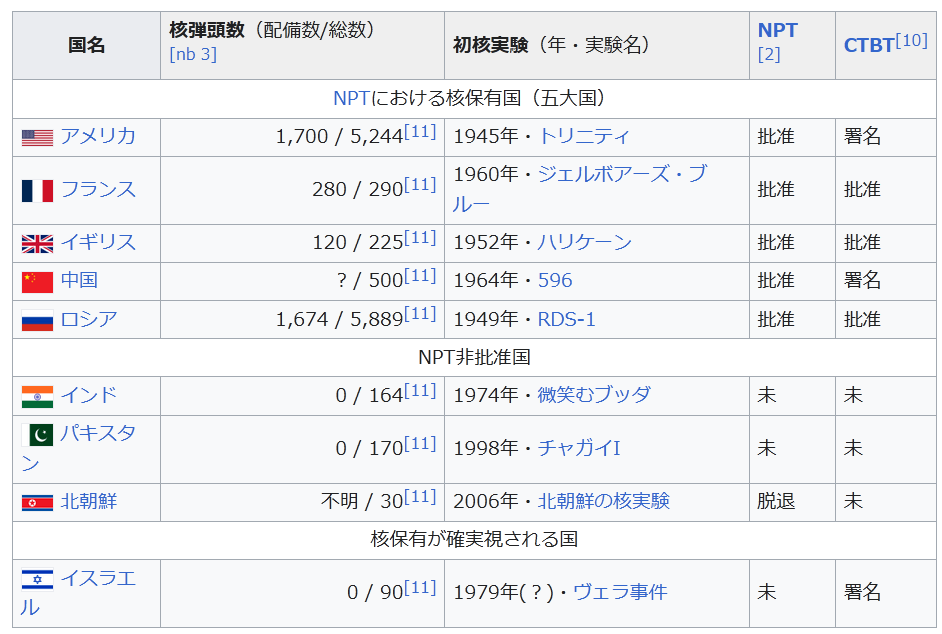Image resolution: width=942 pixels, height=634 pixels.
Task: Click the RDS-1 link
Action: pos(566,319)
